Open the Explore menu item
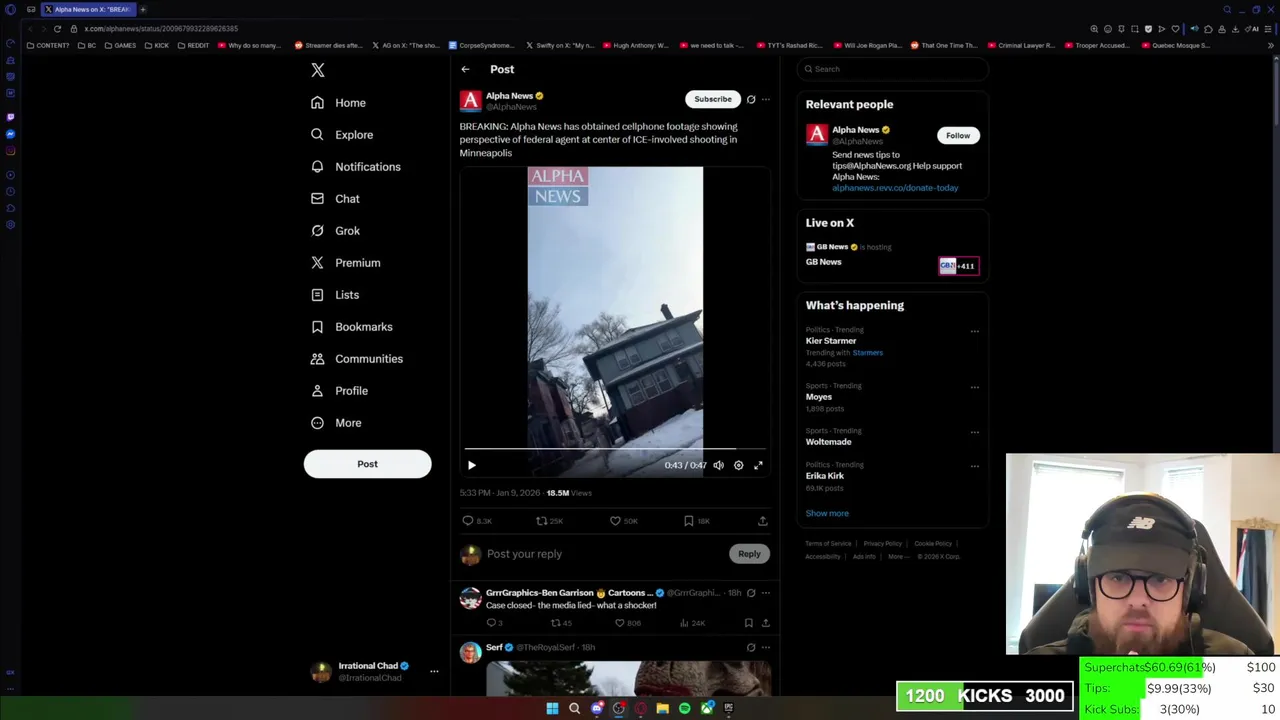The image size is (1280, 720). tap(342, 135)
